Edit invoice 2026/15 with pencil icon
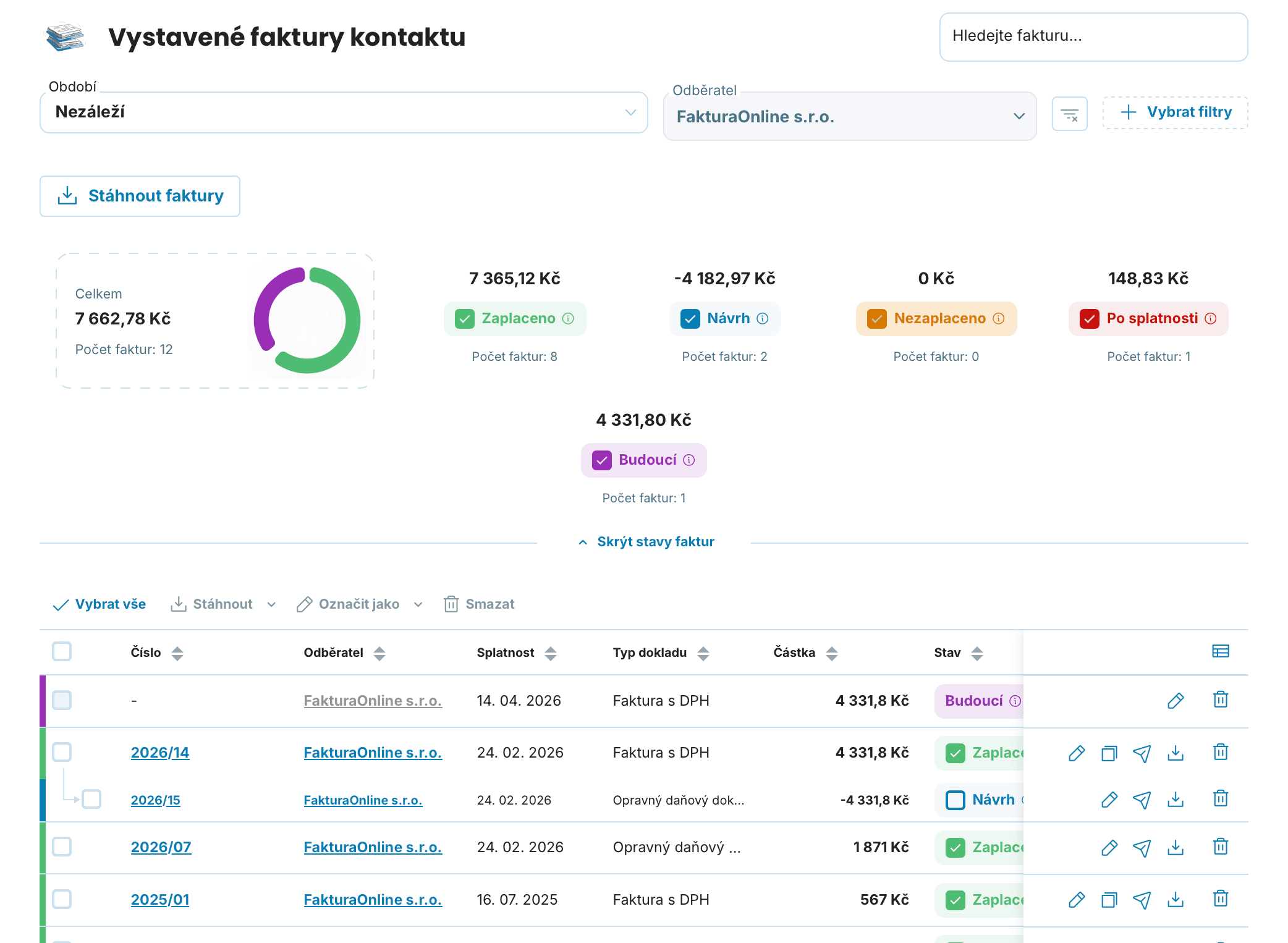Screen dimensions: 1288x943 point(1109,800)
